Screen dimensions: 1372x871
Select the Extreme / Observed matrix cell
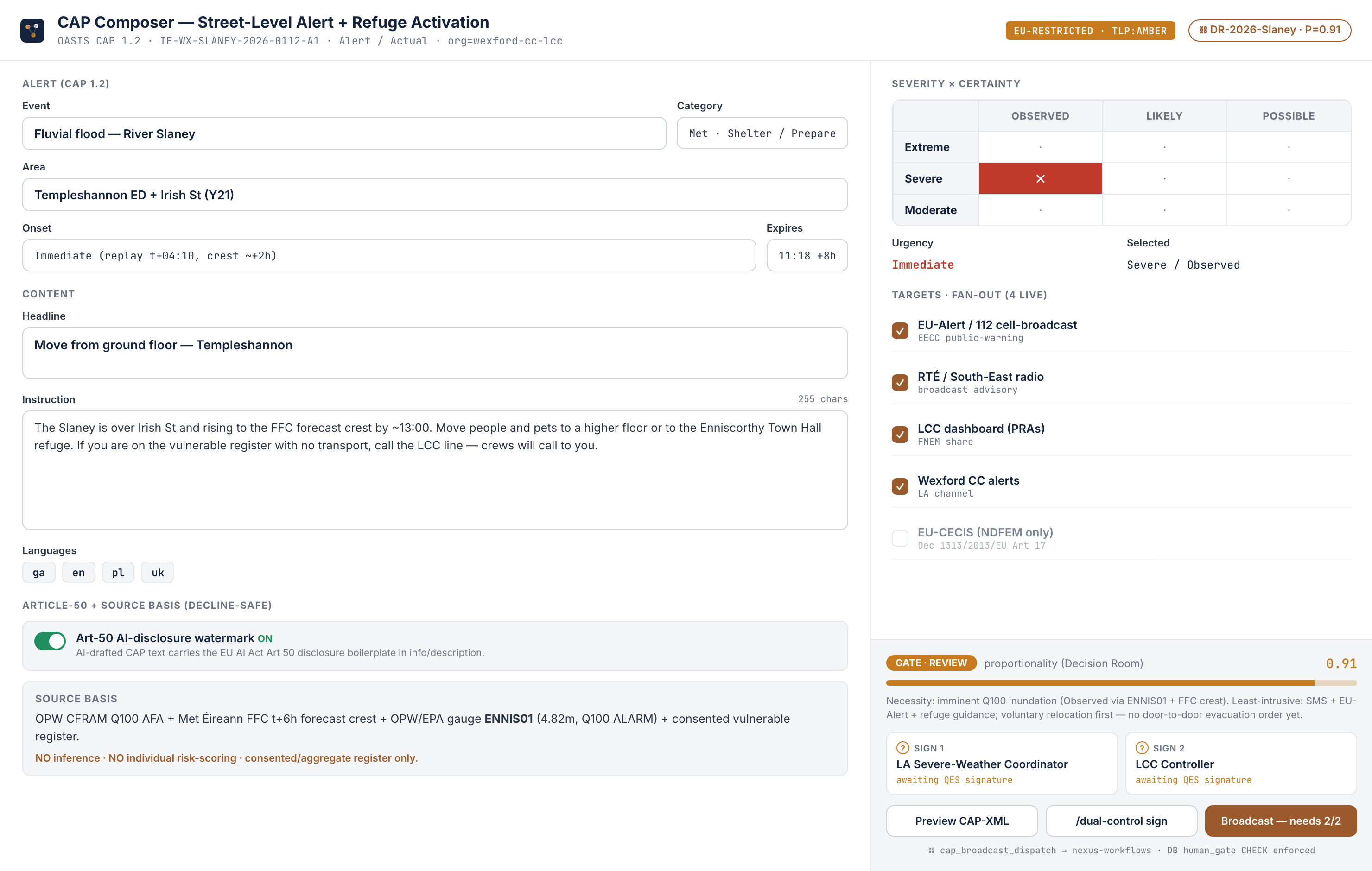(1040, 147)
